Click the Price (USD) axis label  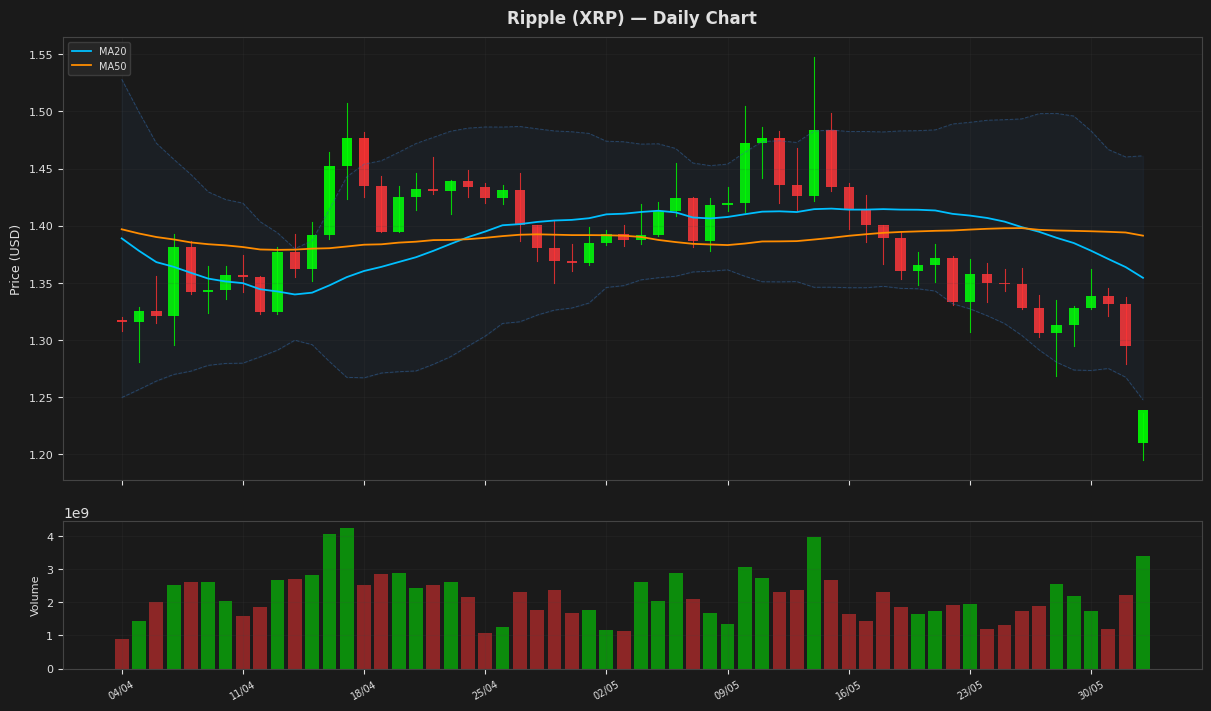(x=15, y=259)
